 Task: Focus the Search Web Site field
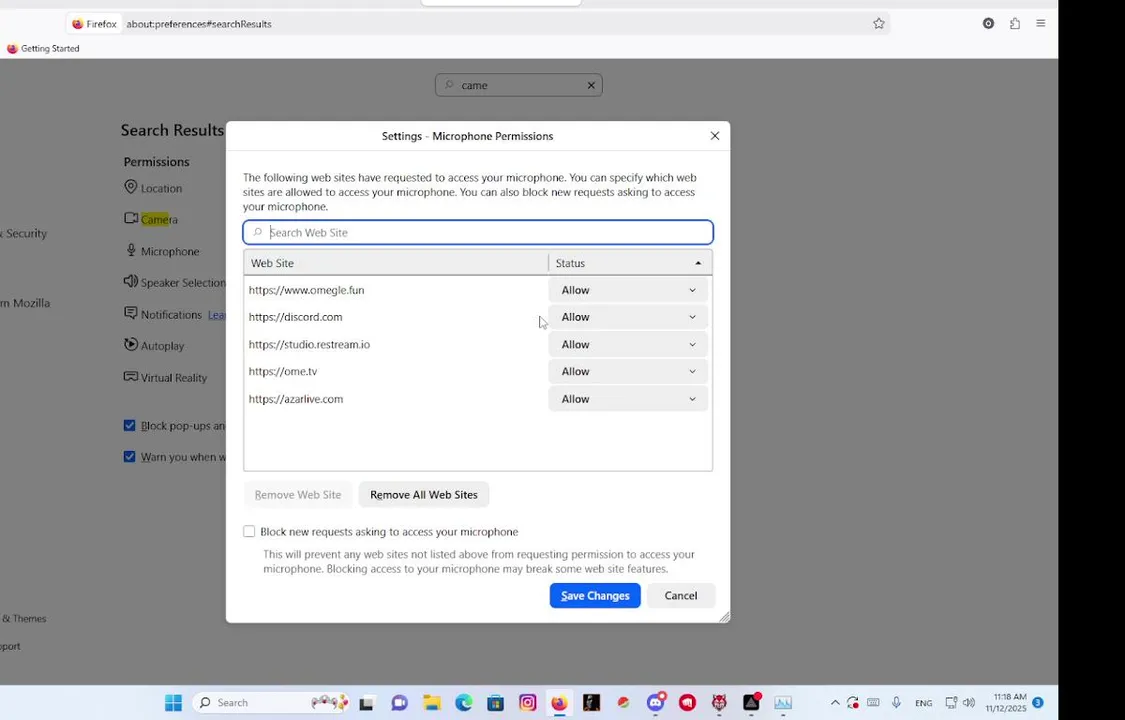pos(478,232)
